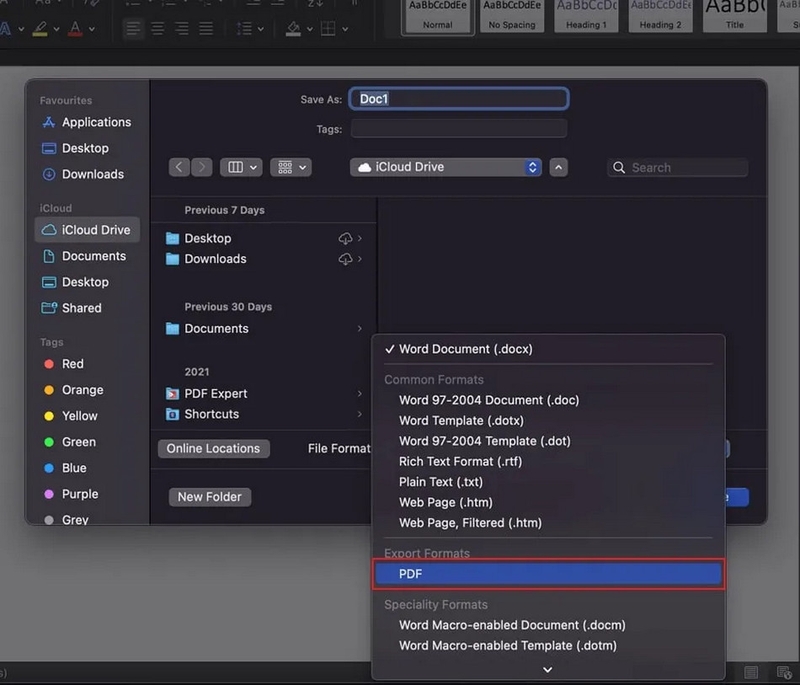Collapse the dialog with chevron button
Image resolution: width=800 pixels, height=685 pixels.
tap(558, 167)
